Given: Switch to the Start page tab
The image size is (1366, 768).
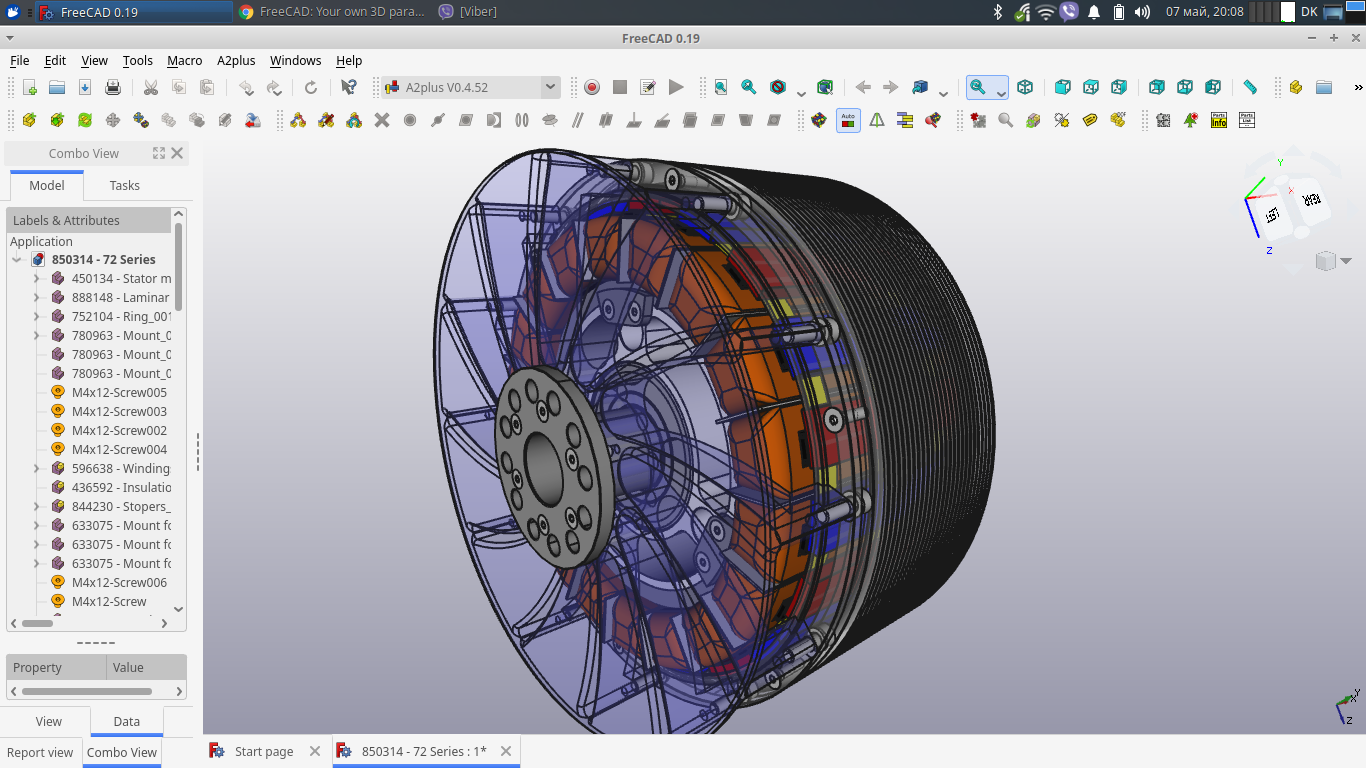Looking at the screenshot, I should coord(263,751).
